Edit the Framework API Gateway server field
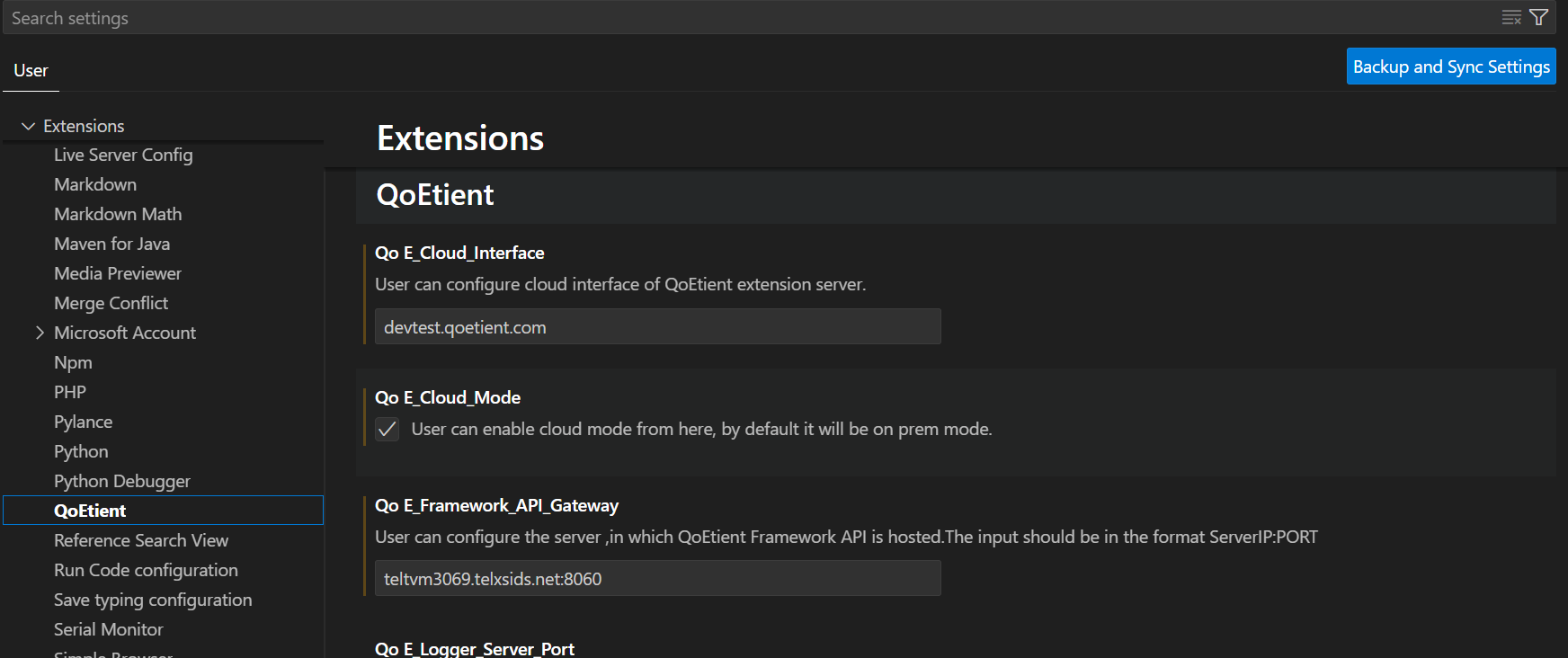1568x658 pixels. [x=657, y=579]
